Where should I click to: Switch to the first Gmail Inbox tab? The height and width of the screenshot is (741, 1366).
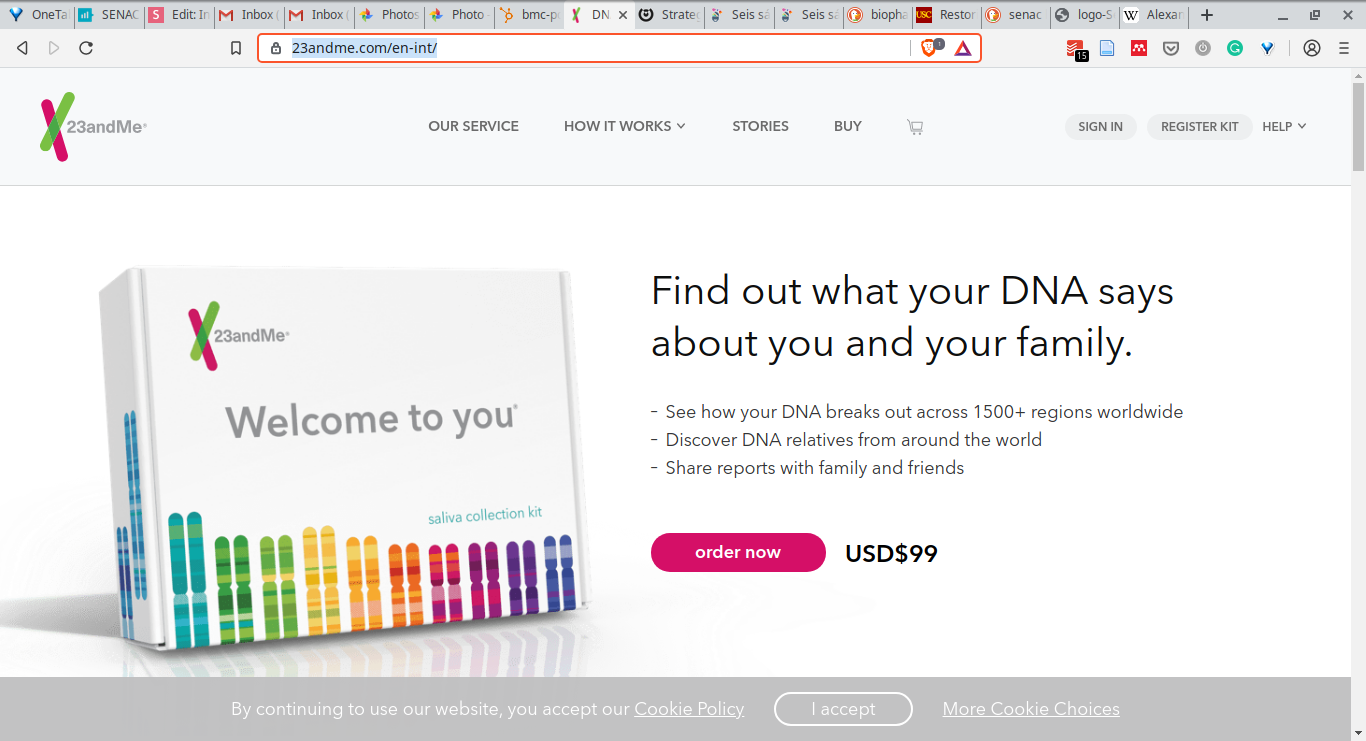click(249, 15)
